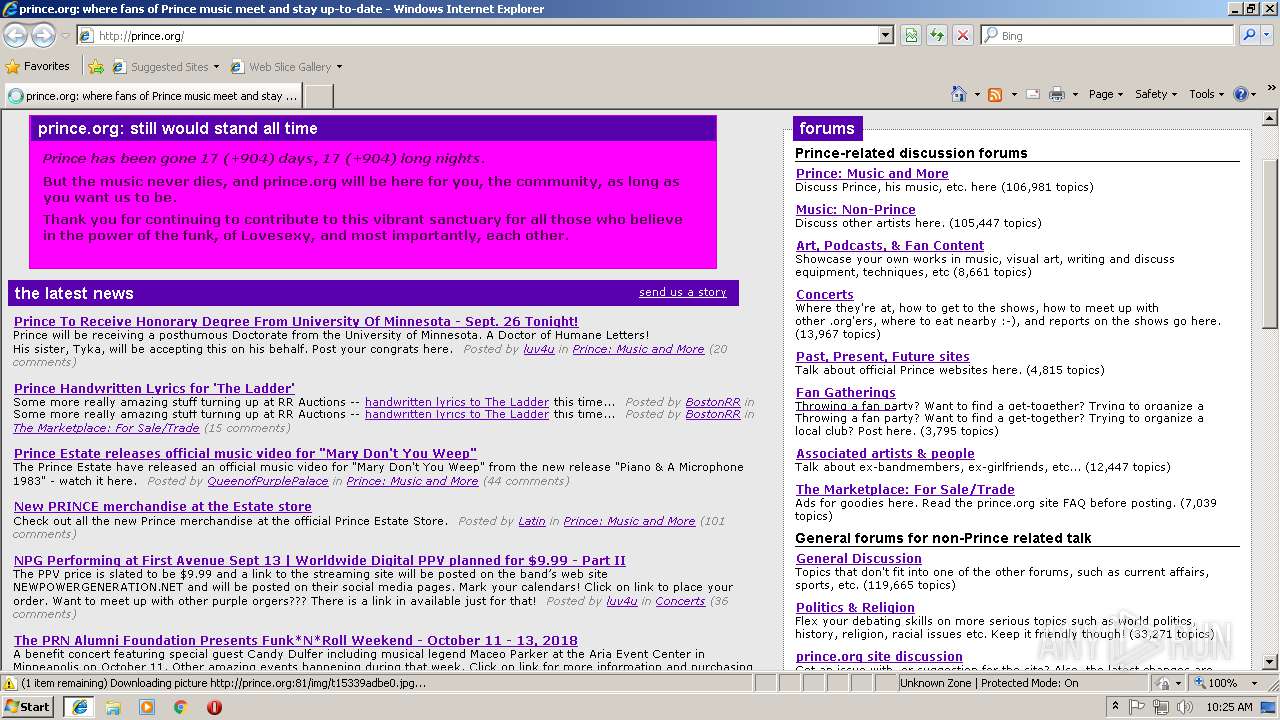Screen dimensions: 1280x720
Task: Open the zoom level 100% dropdown
Action: tap(1254, 683)
